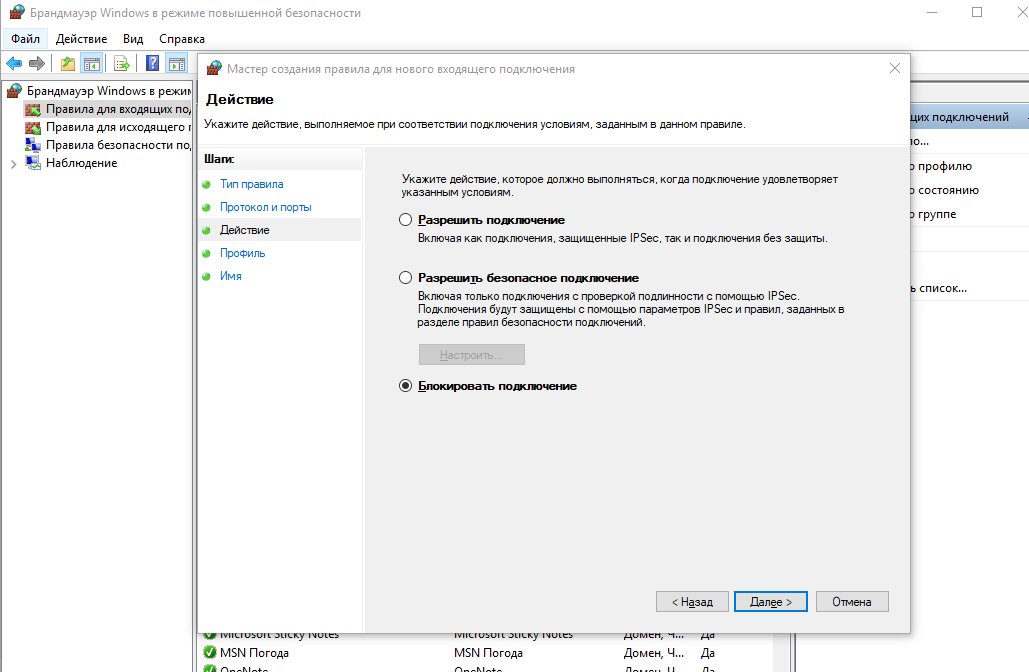Click green check icon next to MSN Погода

coord(210,652)
